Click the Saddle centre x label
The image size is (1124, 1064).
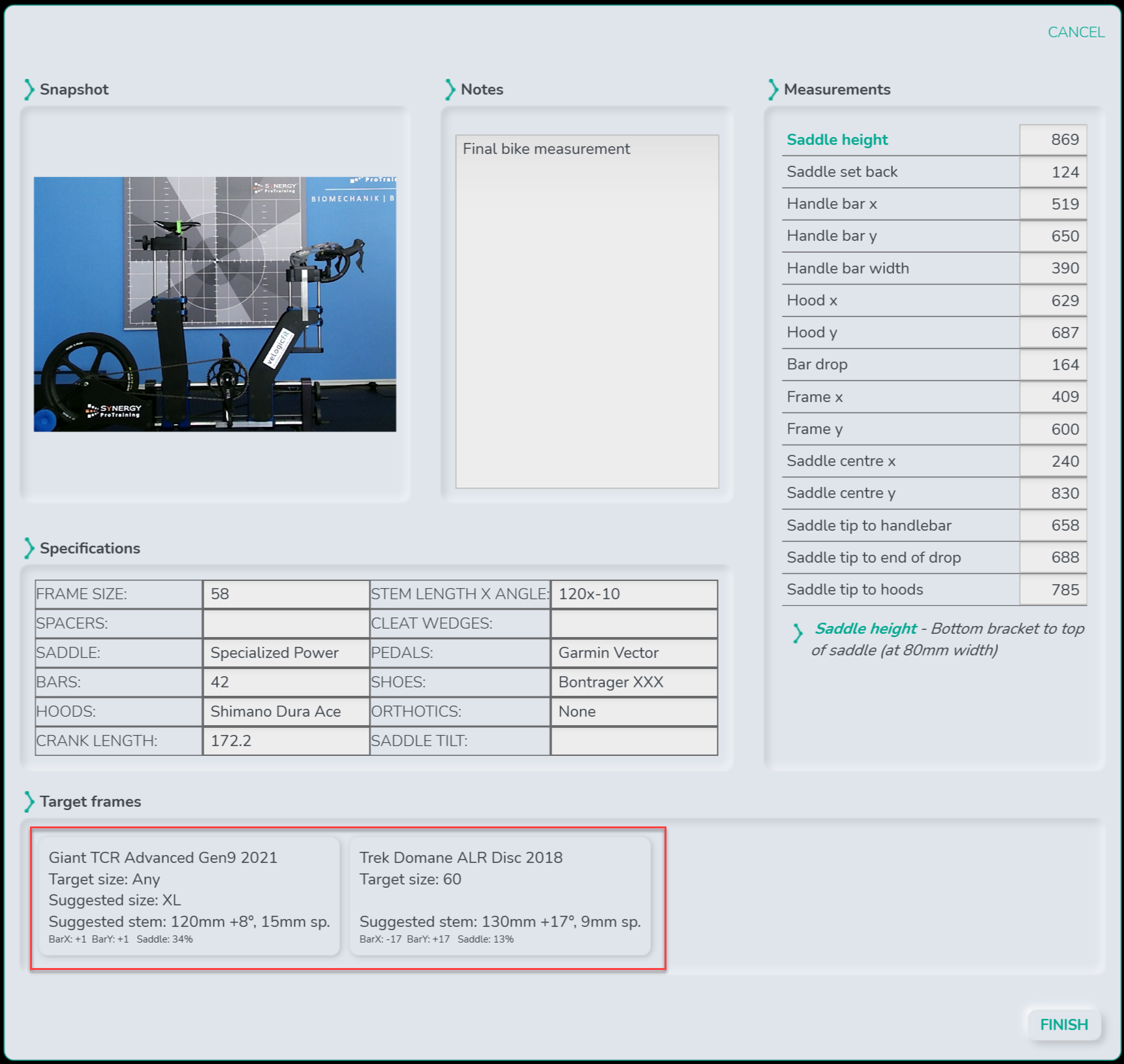(841, 461)
